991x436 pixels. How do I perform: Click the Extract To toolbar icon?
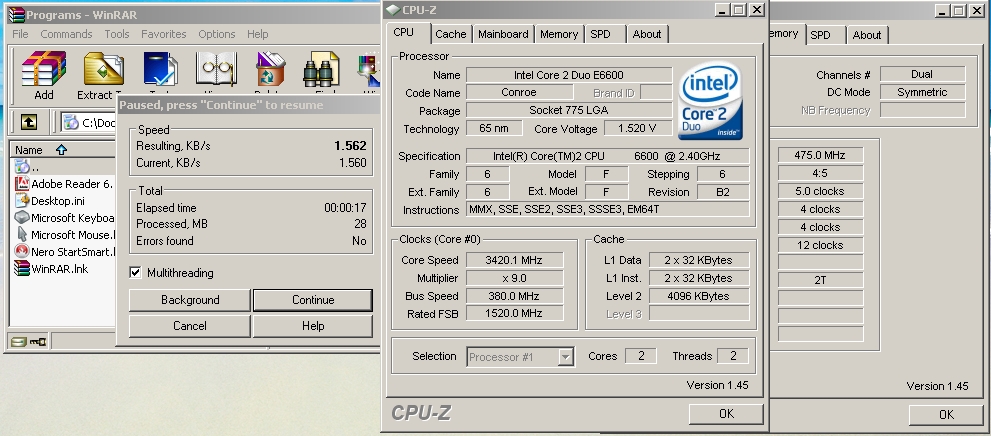pos(104,68)
